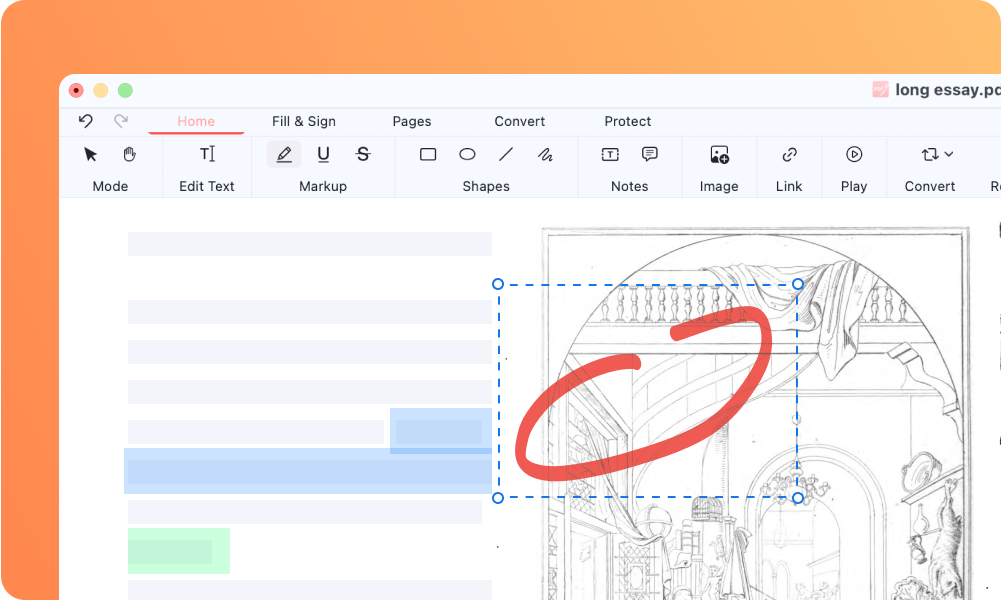Open the Pages tab
1001x600 pixels.
[412, 121]
